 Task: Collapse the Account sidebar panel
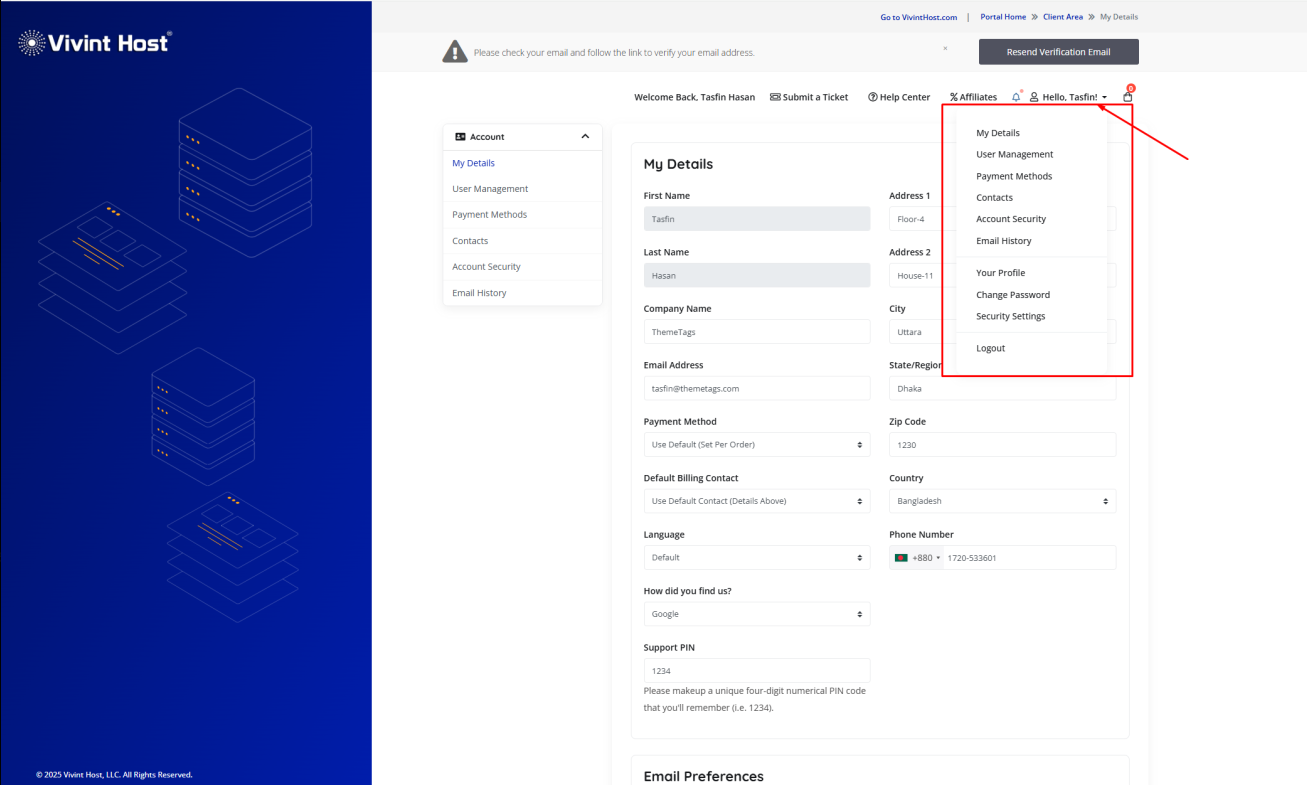click(x=585, y=137)
